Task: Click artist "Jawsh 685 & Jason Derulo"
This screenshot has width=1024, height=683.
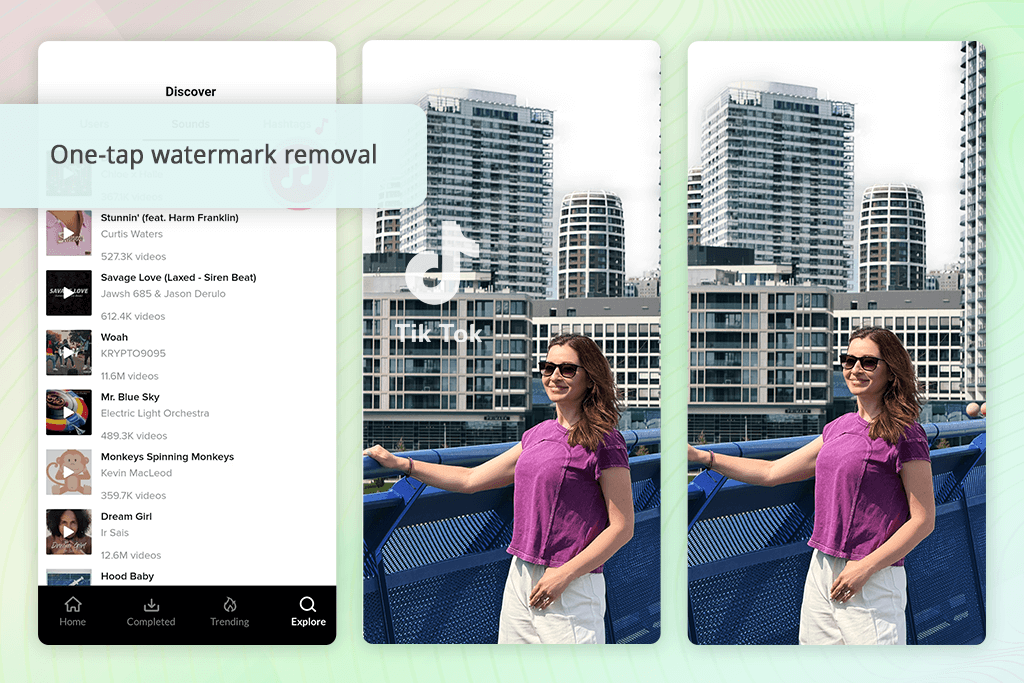Action: click(x=163, y=294)
